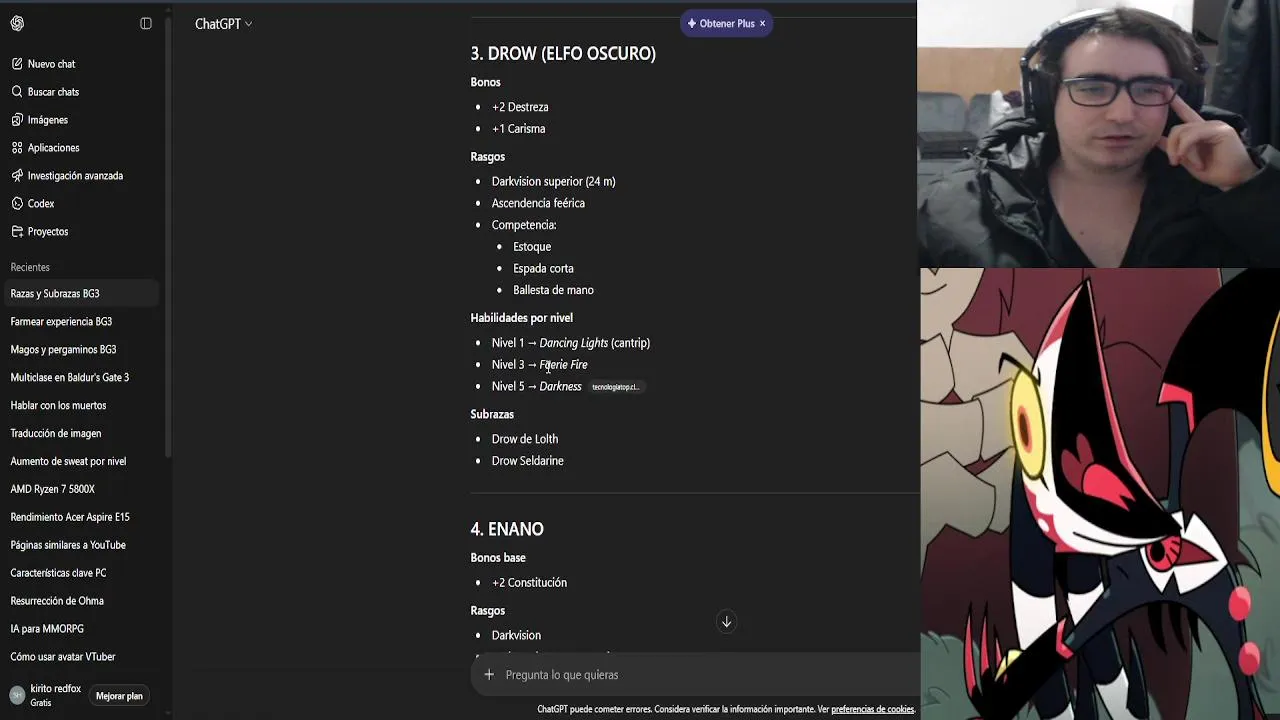Screen dimensions: 1280x720
Task: Open the Imágenes sidebar icon
Action: tap(17, 120)
